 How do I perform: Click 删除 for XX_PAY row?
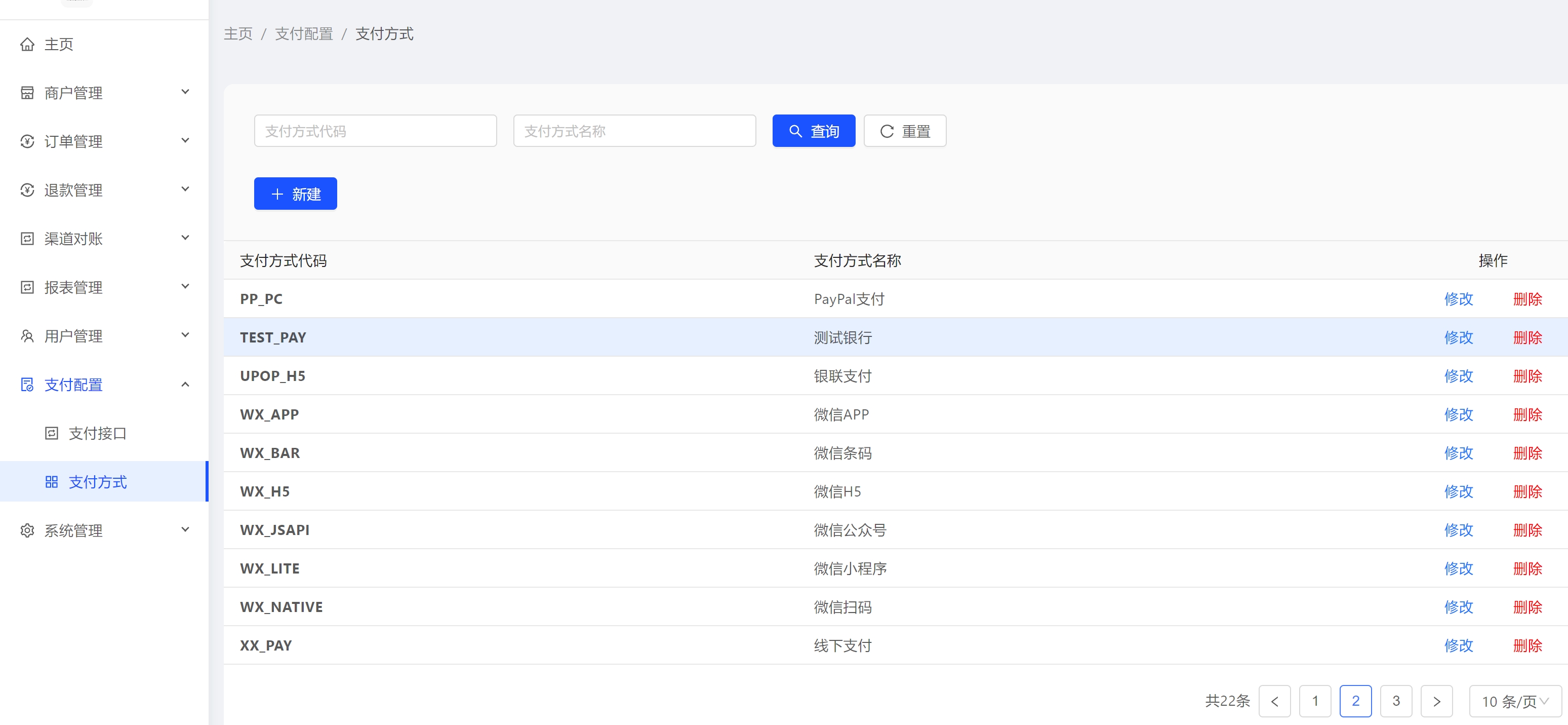1527,646
